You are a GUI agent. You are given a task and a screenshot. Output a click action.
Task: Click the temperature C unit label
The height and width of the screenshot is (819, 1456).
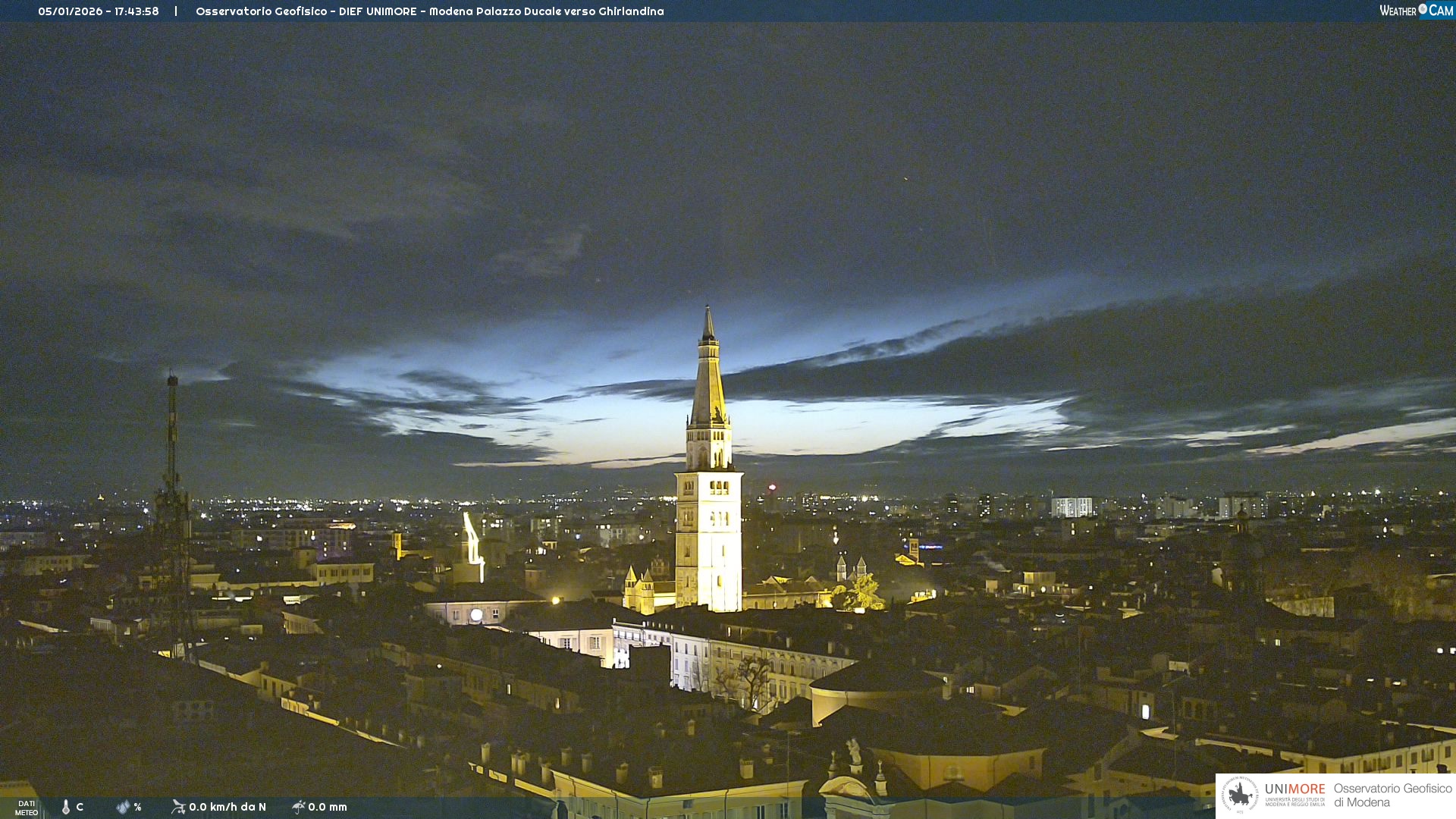click(80, 807)
